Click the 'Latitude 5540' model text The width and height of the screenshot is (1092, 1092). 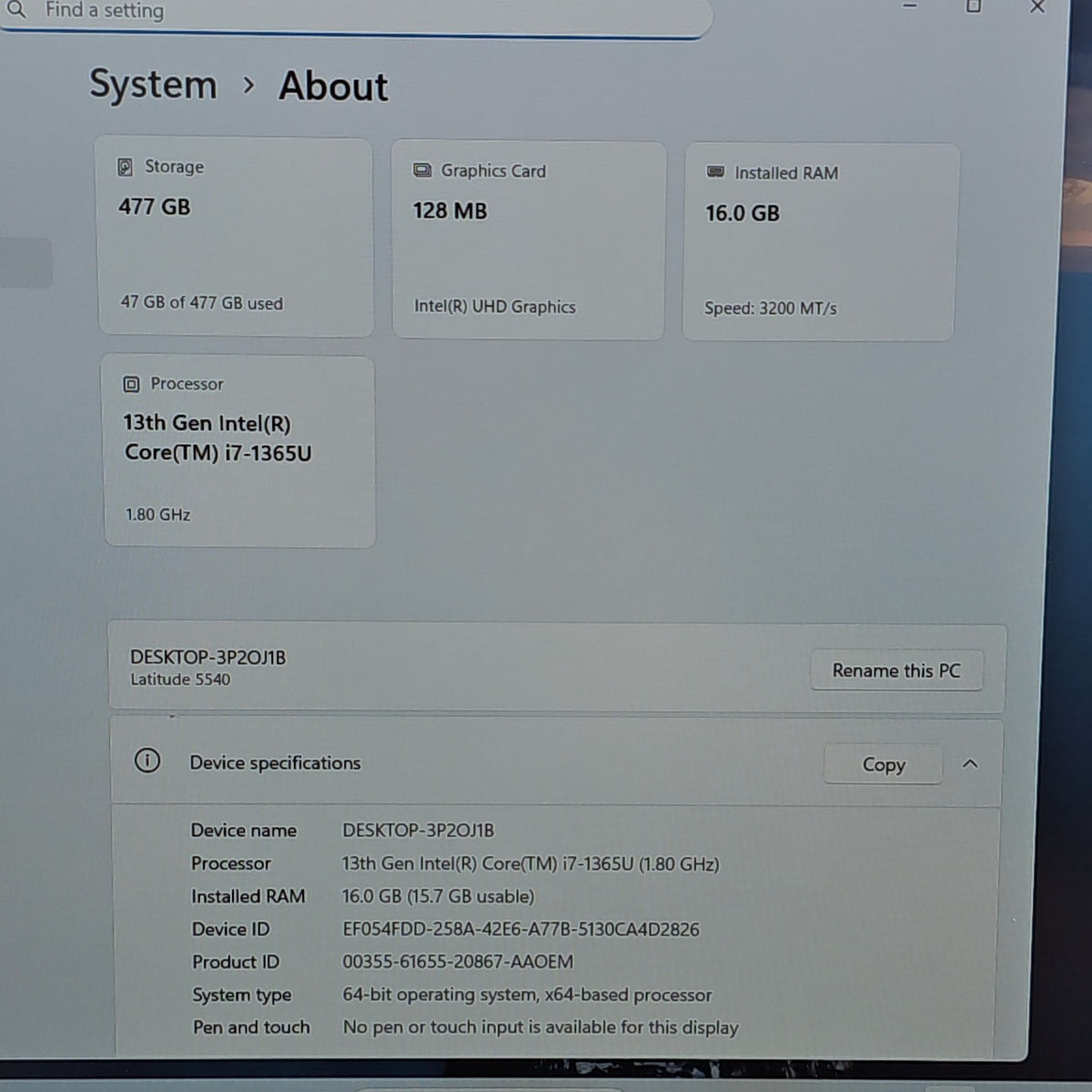tap(180, 680)
